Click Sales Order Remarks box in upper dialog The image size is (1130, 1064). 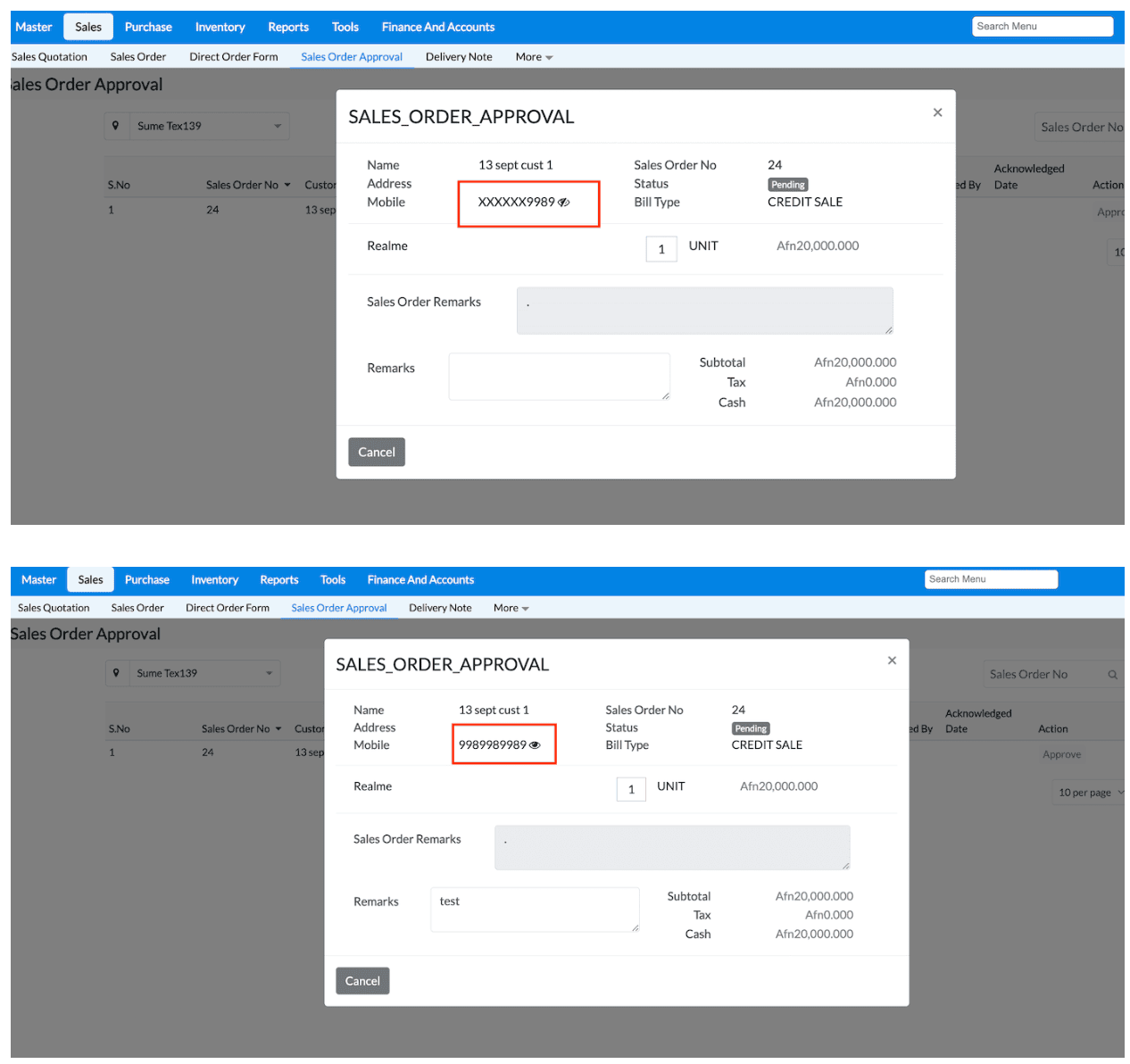(x=705, y=311)
